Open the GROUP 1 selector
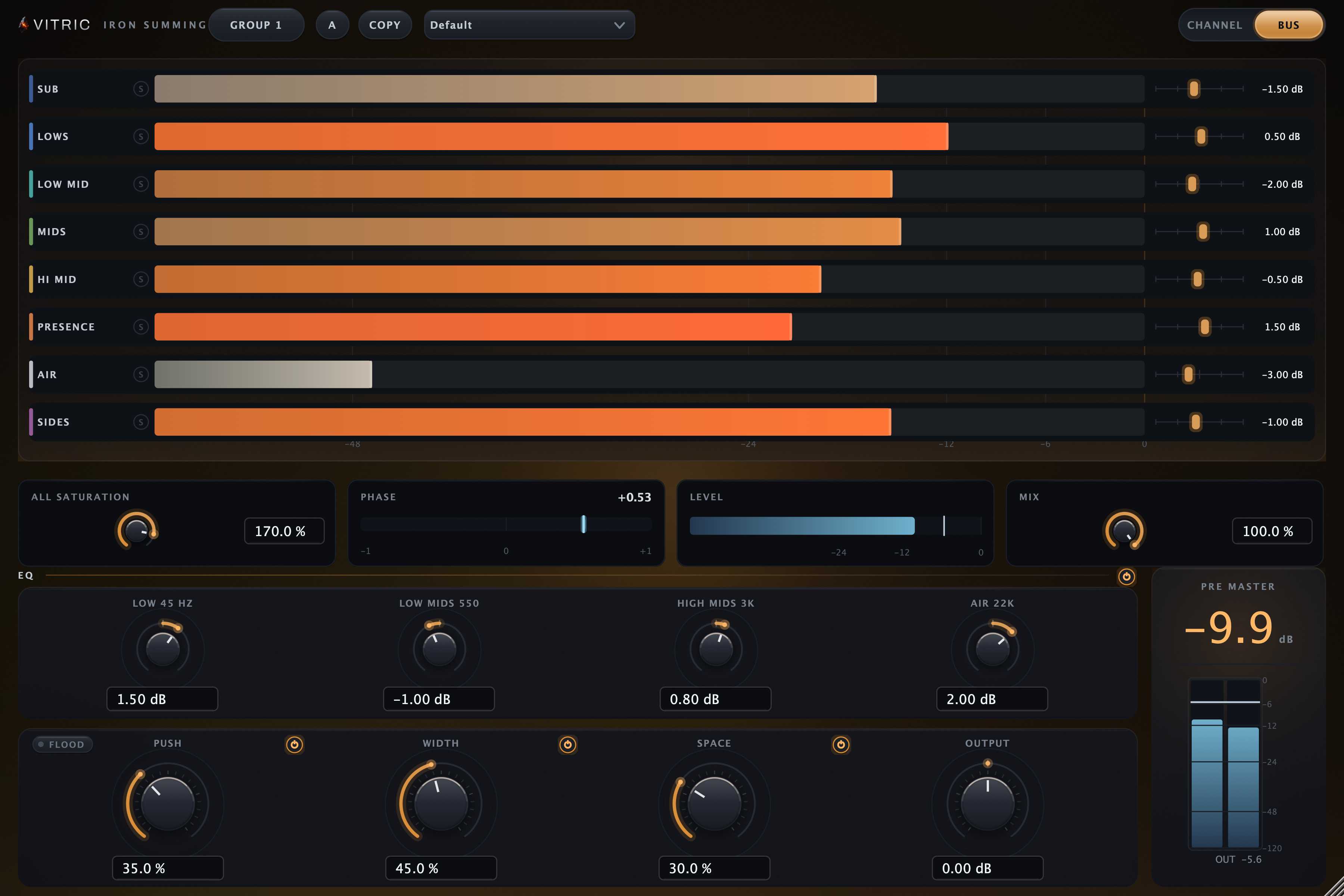 (x=256, y=25)
